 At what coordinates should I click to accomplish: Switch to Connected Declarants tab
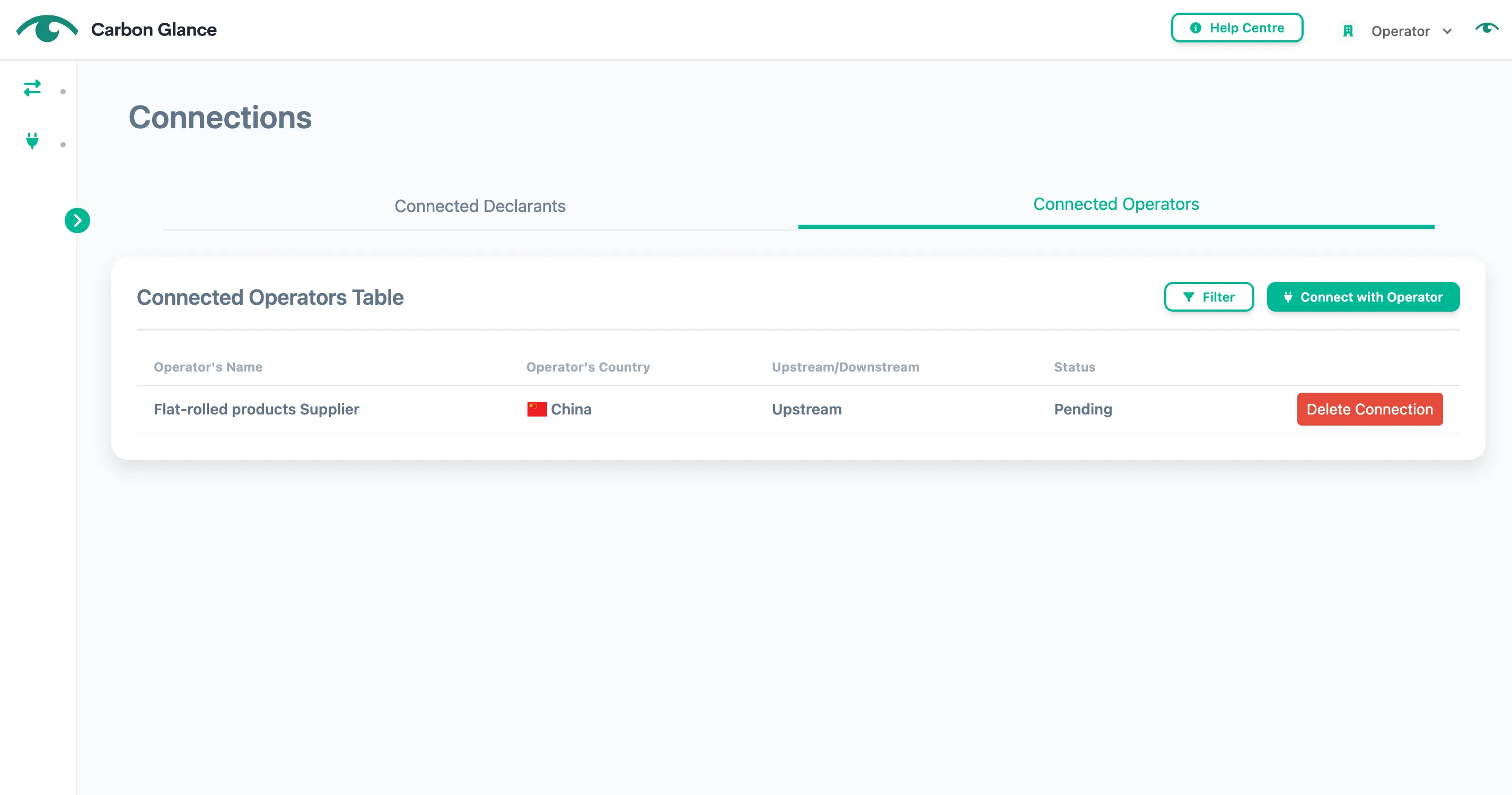click(x=480, y=206)
